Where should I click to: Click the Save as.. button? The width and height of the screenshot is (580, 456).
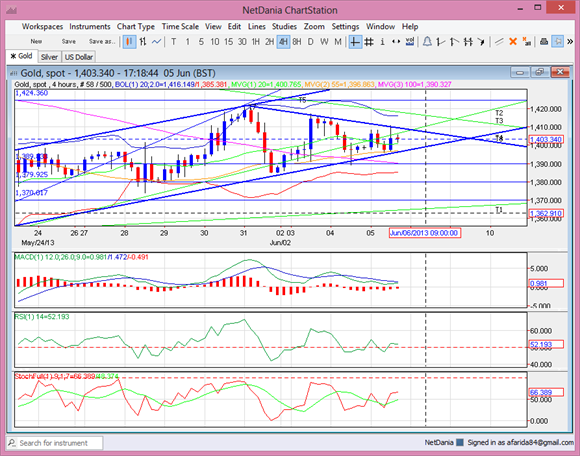[x=102, y=41]
